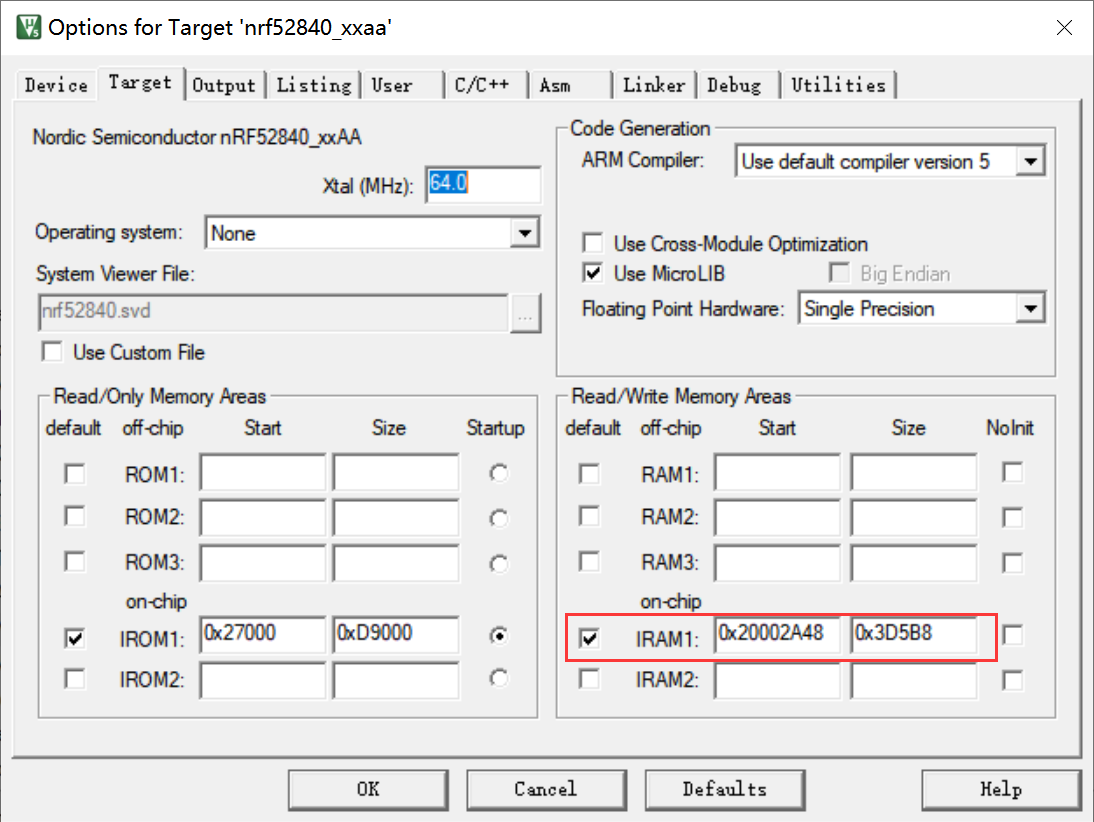Toggle Use MicroLIB checkbox
This screenshot has height=822, width=1094.
(592, 273)
